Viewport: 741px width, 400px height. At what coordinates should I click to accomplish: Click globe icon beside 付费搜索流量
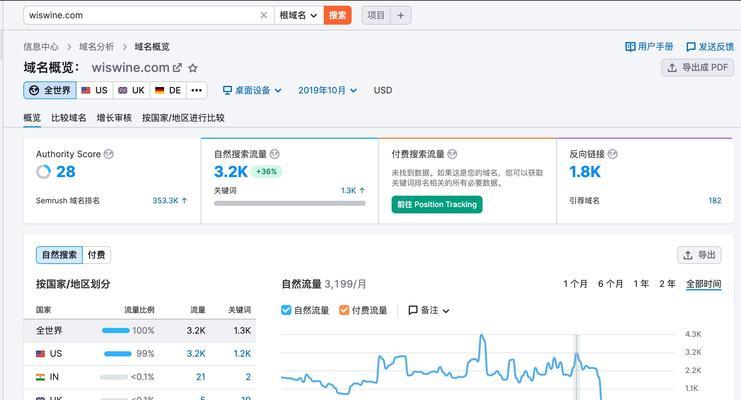(x=452, y=154)
